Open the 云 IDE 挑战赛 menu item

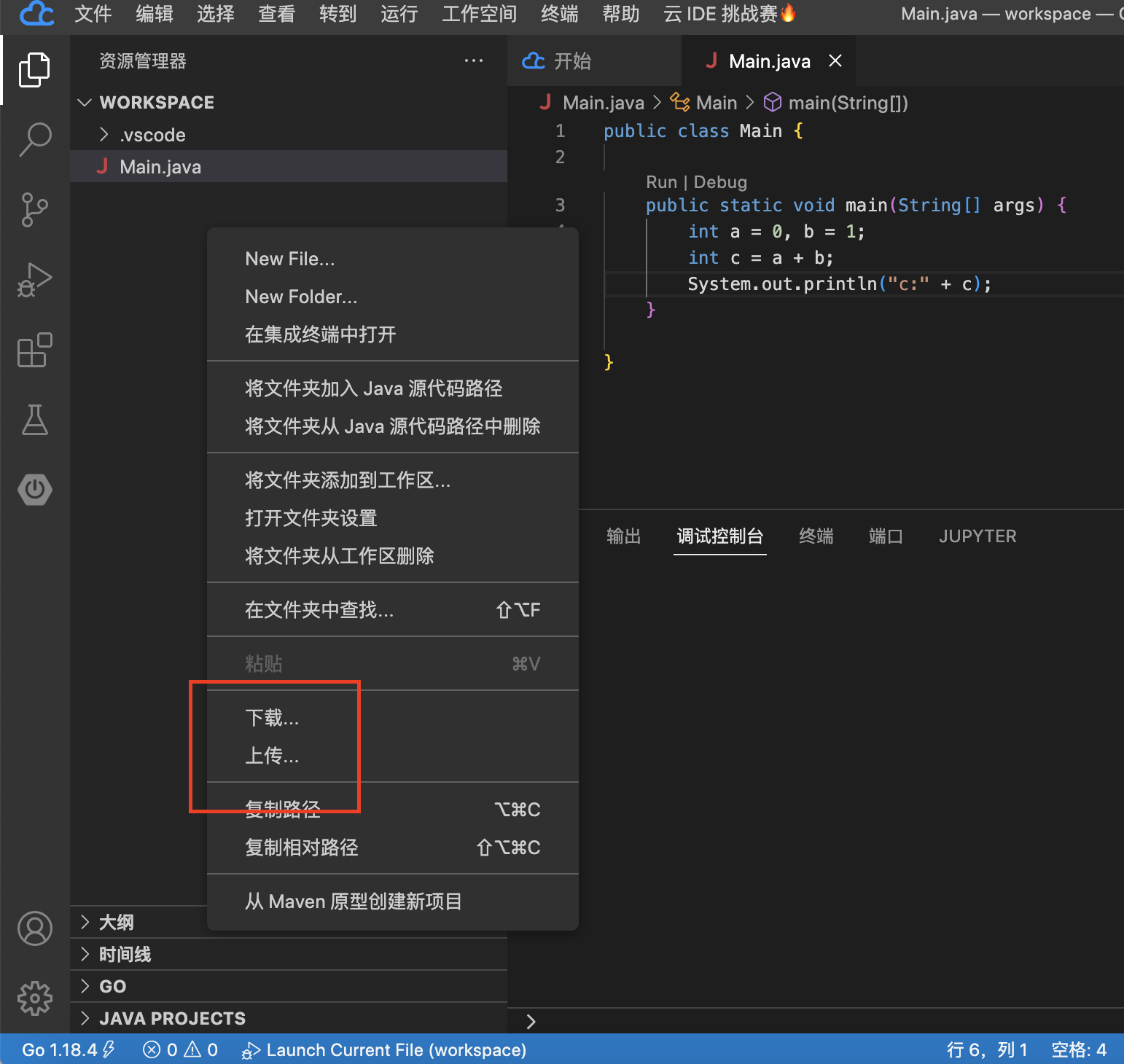[x=730, y=14]
